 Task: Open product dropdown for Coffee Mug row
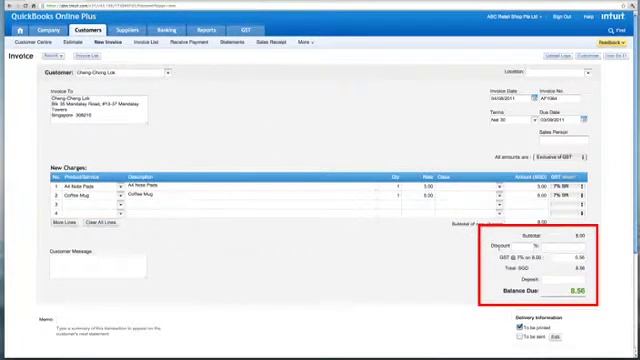click(x=120, y=196)
